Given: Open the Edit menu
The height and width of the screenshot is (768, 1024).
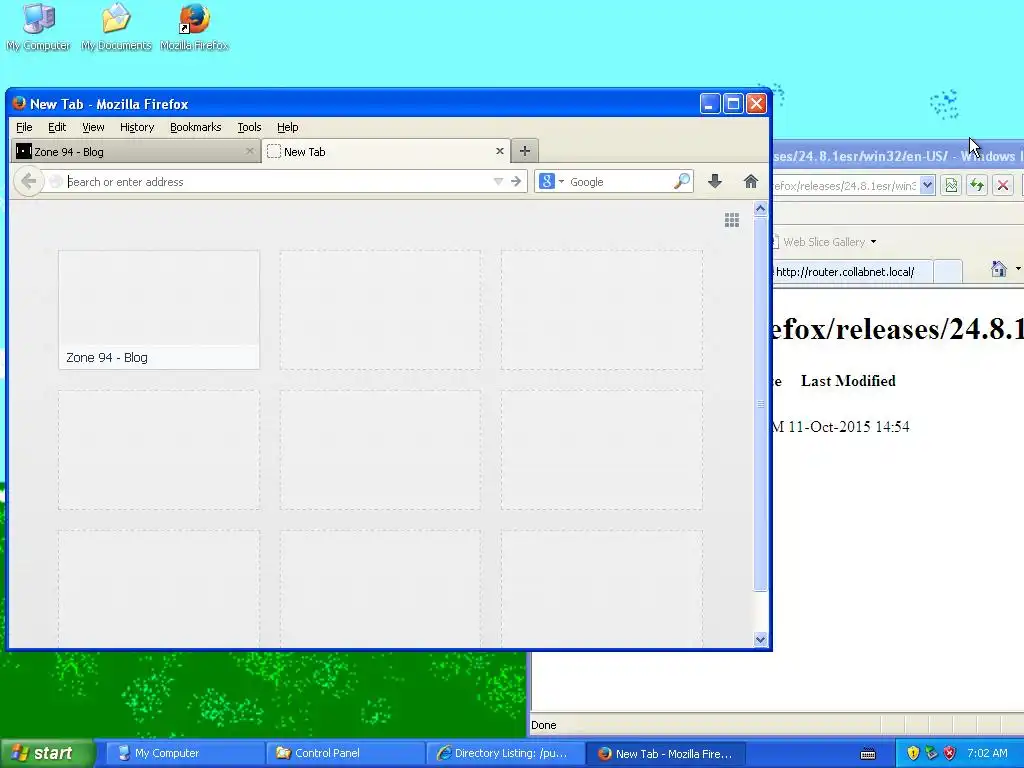Looking at the screenshot, I should pos(57,127).
